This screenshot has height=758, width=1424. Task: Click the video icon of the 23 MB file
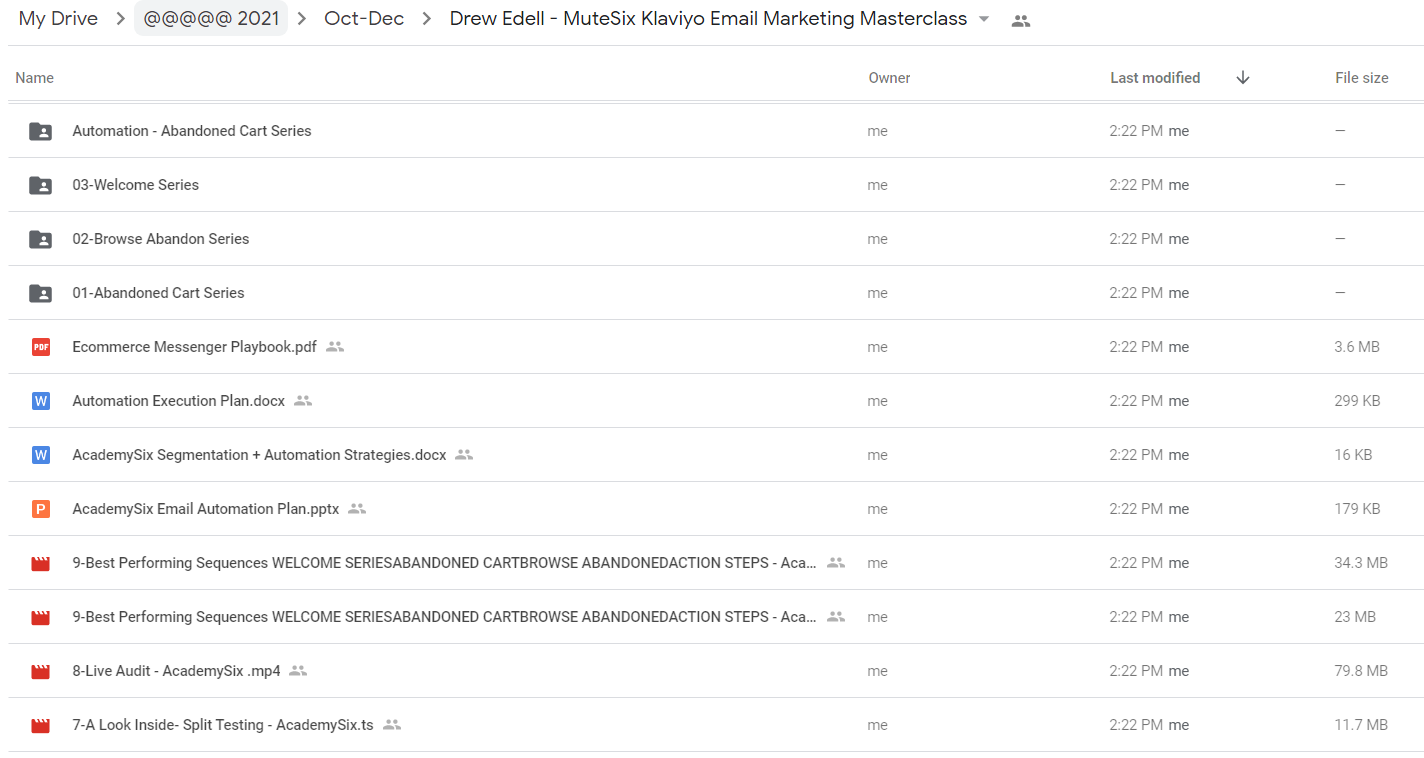pos(40,617)
